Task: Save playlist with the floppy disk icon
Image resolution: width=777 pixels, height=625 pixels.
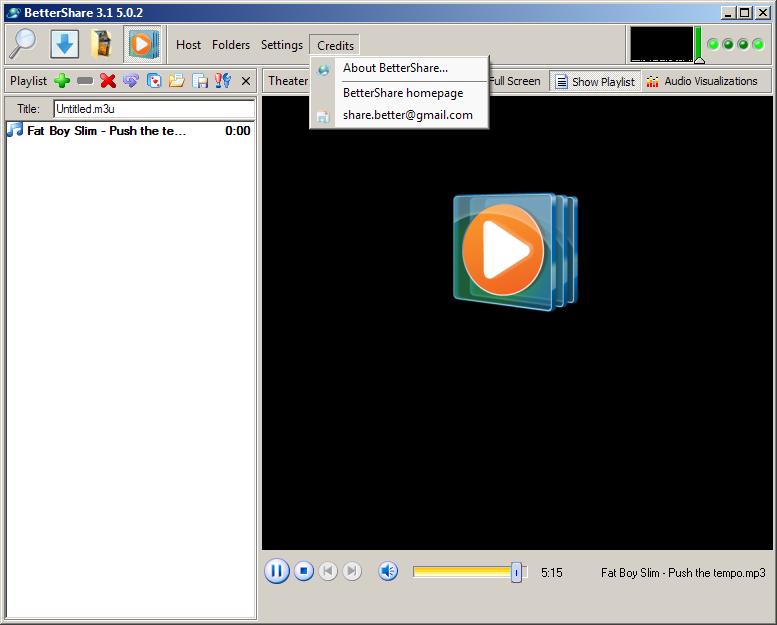Action: coord(200,81)
